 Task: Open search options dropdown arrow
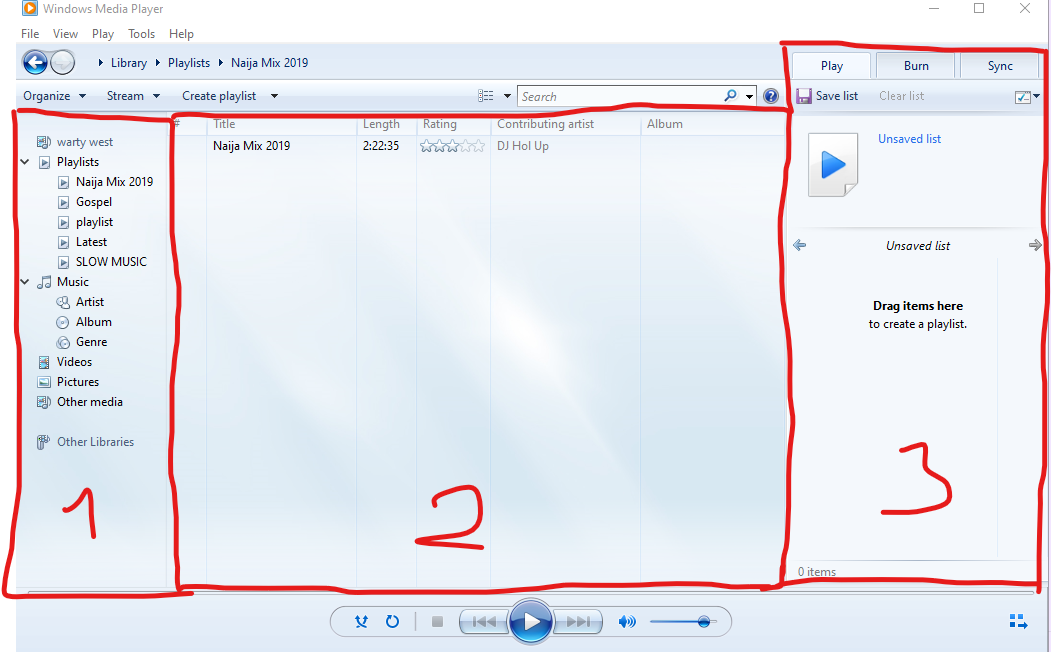[749, 96]
